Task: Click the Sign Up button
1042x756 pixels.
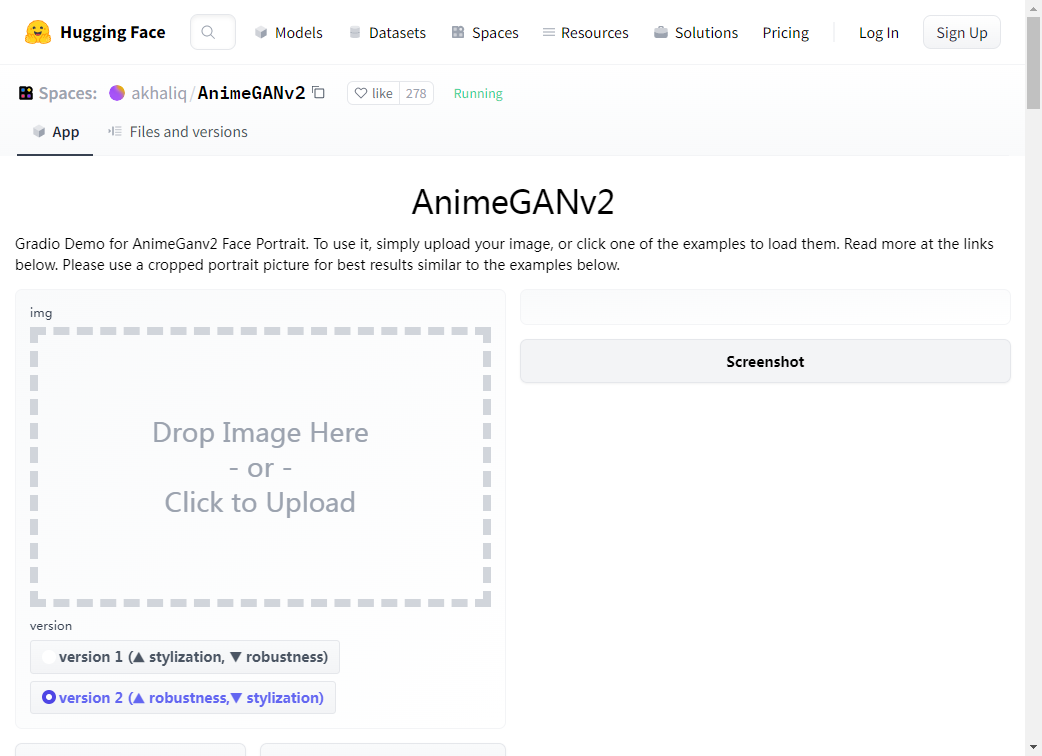Action: [x=962, y=33]
